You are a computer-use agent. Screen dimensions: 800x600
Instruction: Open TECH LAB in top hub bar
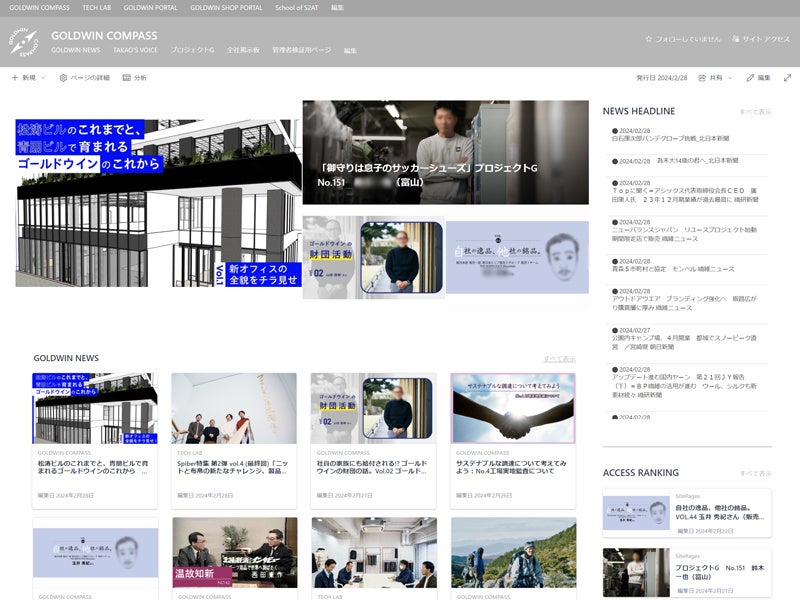[96, 8]
